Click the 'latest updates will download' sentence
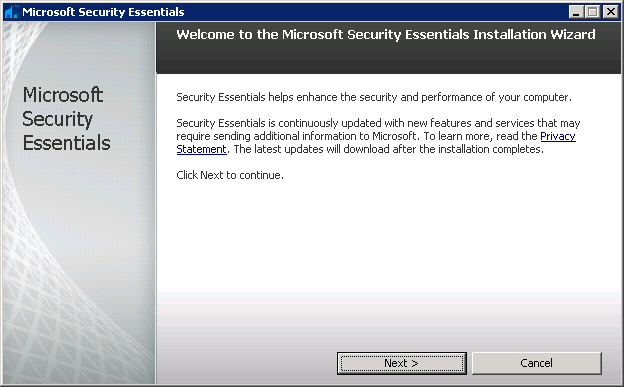Screen dimensions: 624x387 pos(388,149)
